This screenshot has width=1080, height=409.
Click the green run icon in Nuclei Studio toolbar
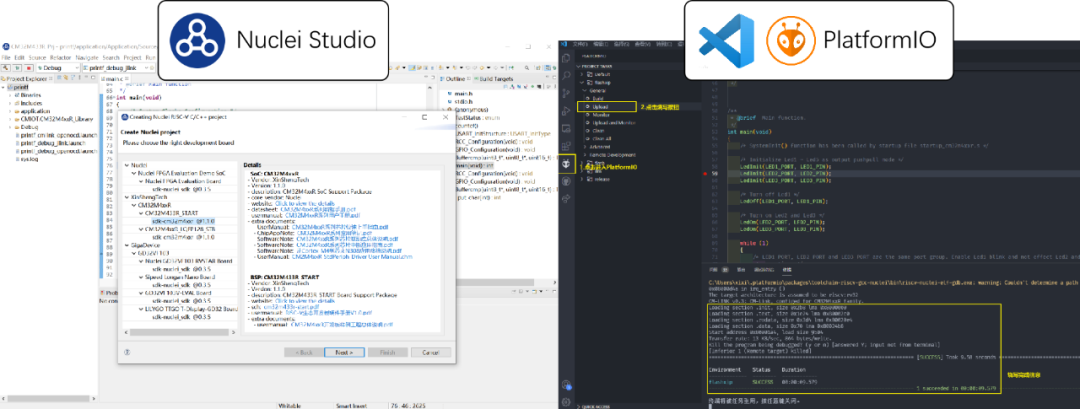tap(17, 68)
